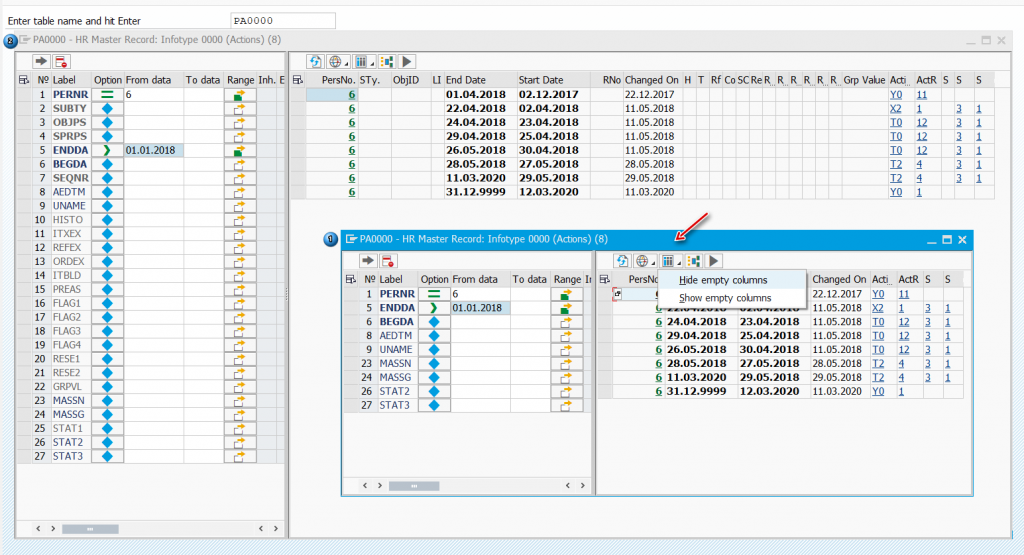Click the layout icon in the back selection table's header corner

coord(24,80)
